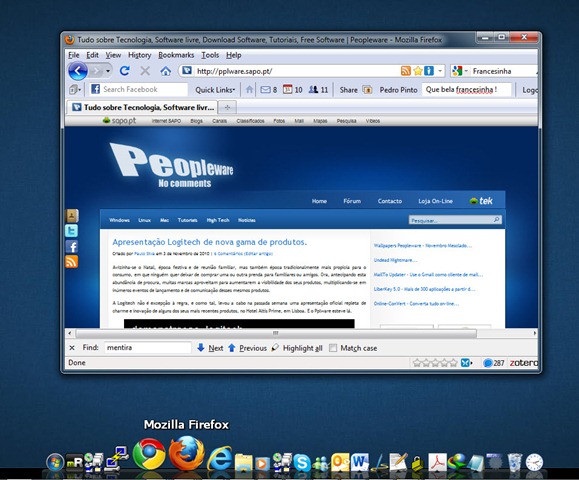Viewport: 579px width, 480px height.
Task: Enable the Match case checkbox
Action: 333,348
